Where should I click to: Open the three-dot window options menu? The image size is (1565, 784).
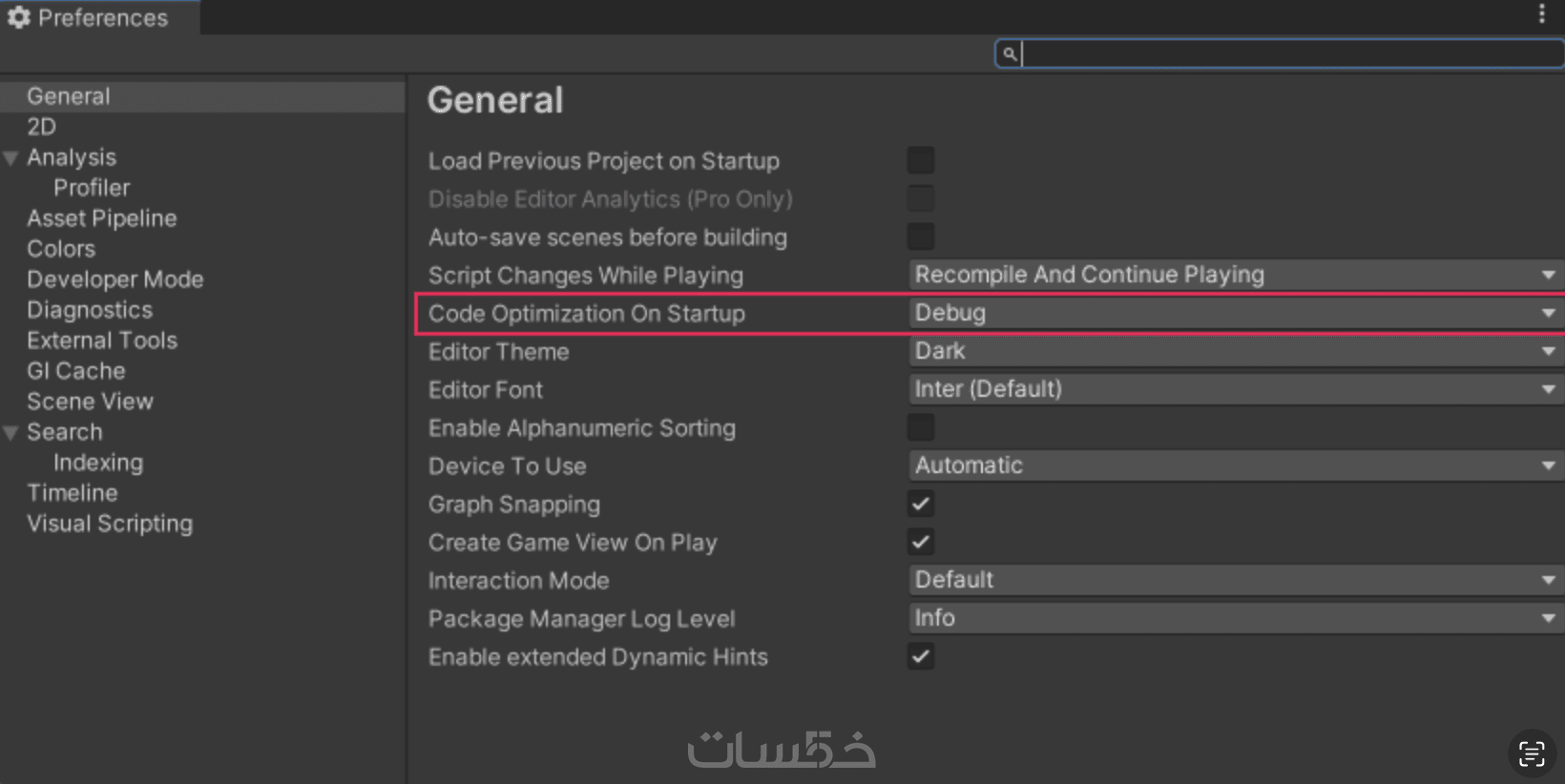tap(1541, 13)
